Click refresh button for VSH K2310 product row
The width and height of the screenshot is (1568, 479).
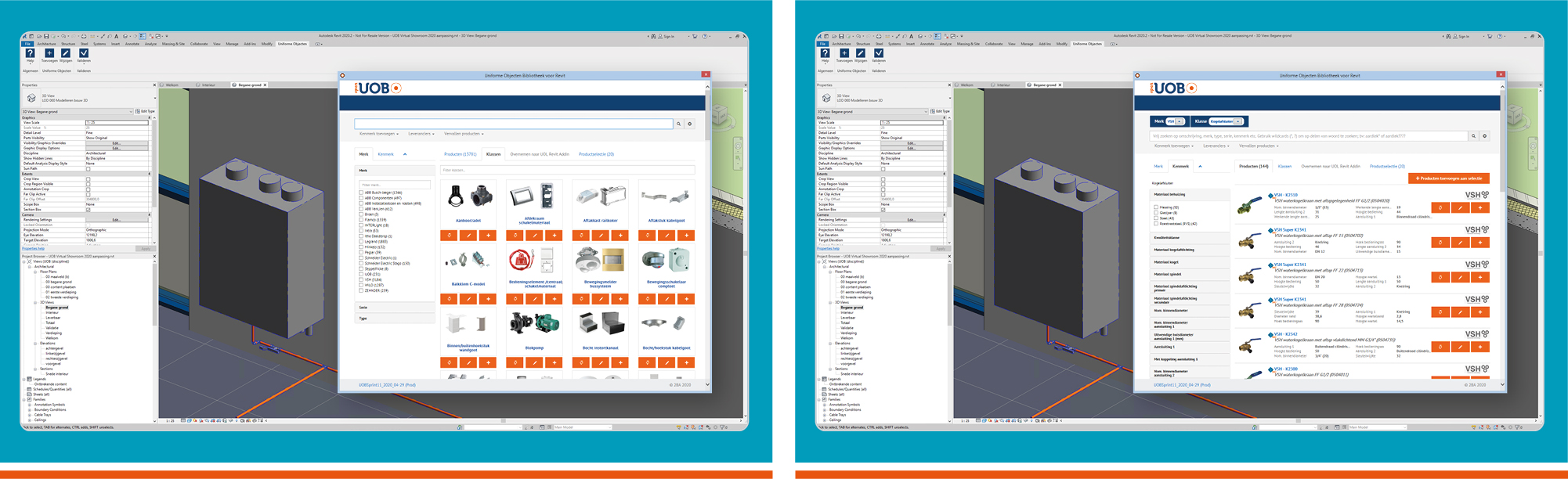click(1440, 208)
